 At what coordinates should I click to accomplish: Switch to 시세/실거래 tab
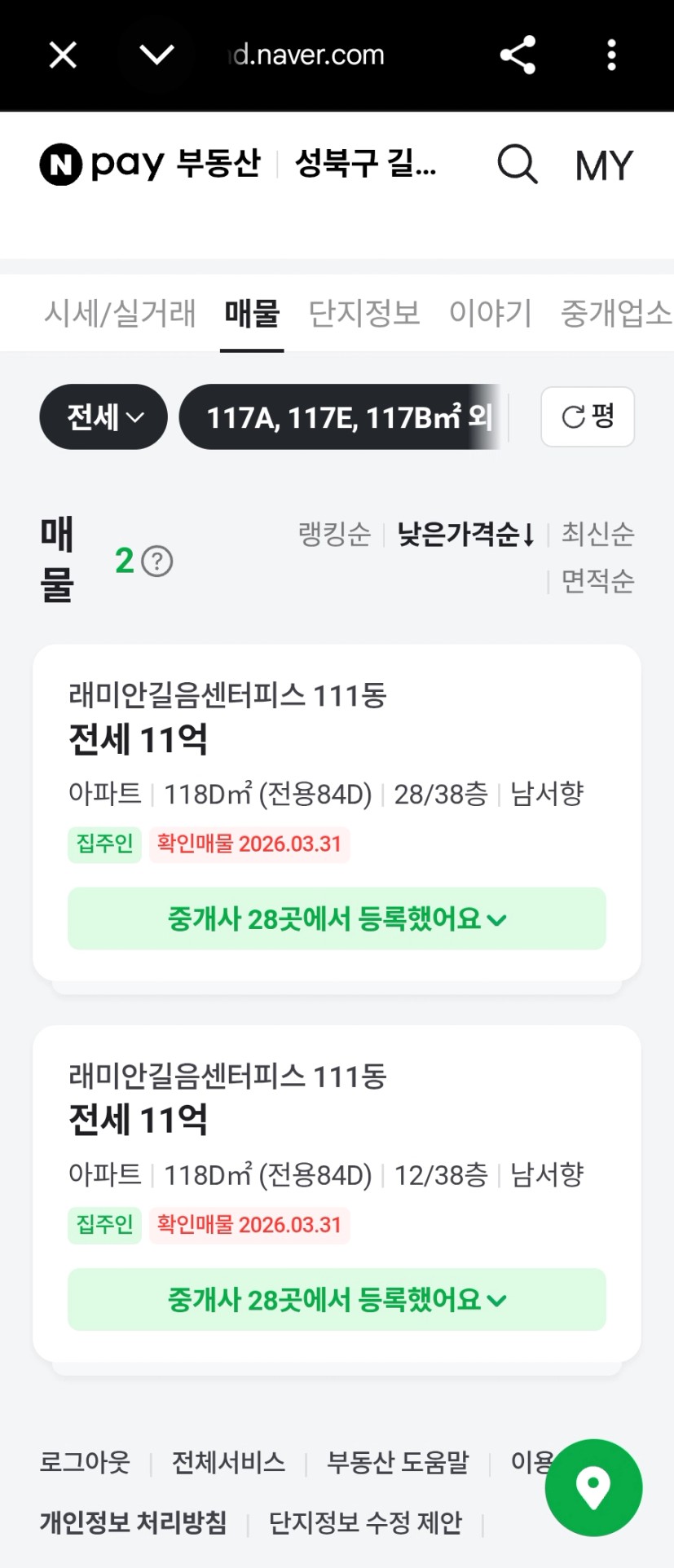coord(120,313)
